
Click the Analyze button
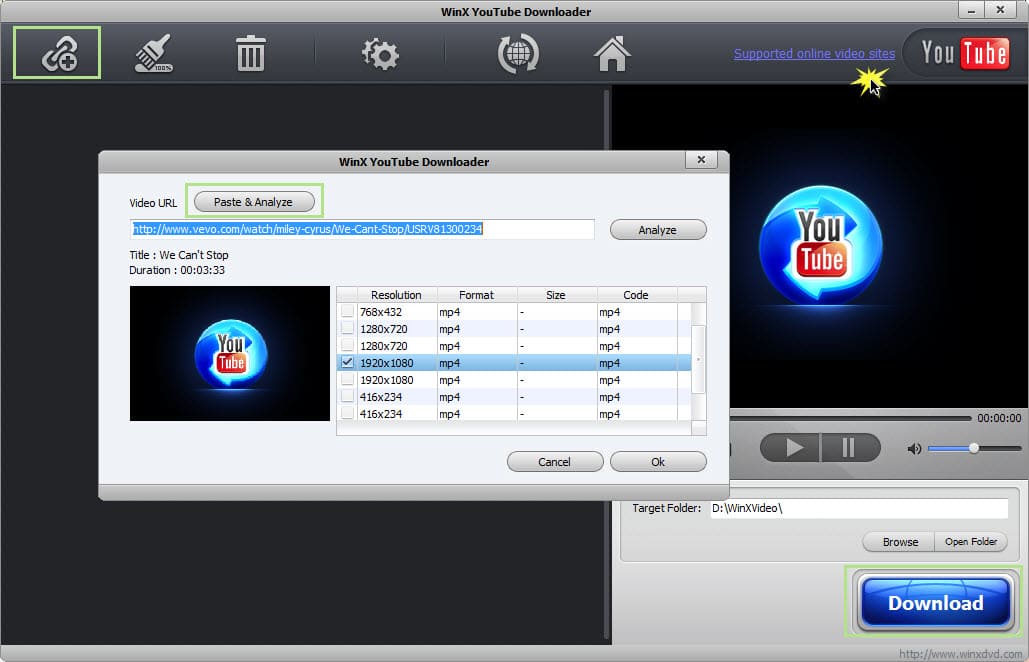[x=658, y=230]
